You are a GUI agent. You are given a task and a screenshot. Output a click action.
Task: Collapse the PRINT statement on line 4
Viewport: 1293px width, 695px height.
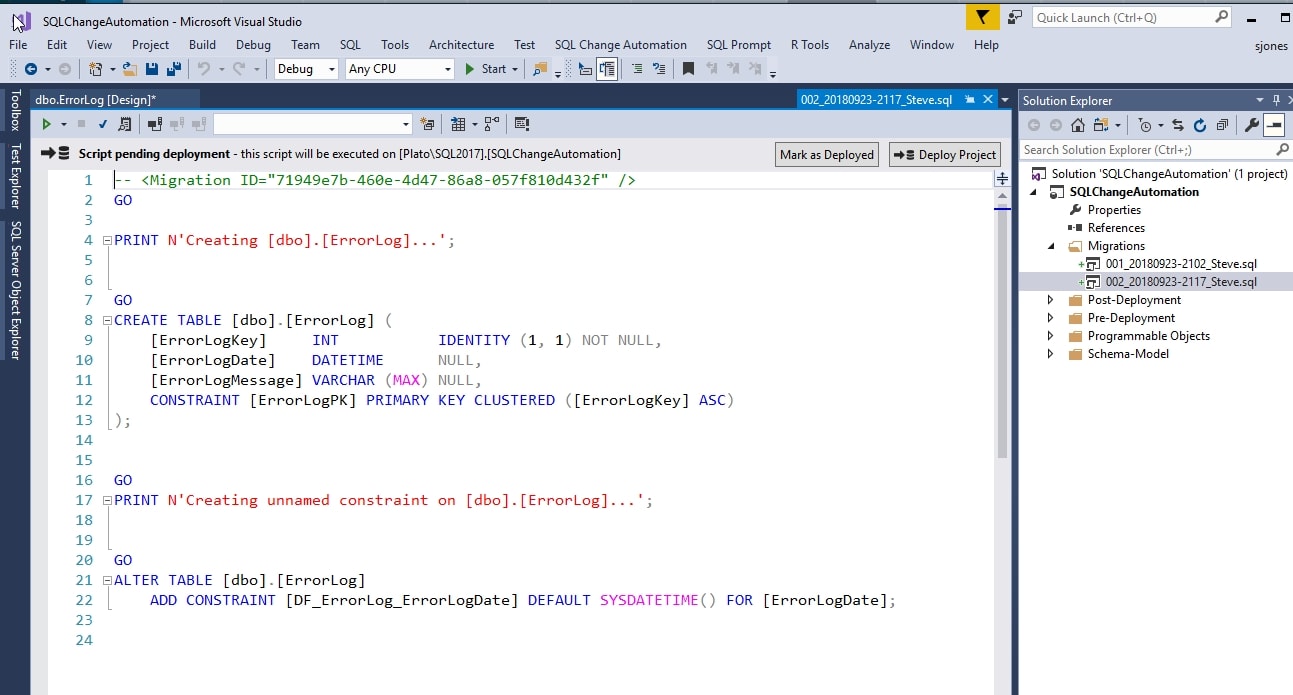pyautogui.click(x=106, y=241)
